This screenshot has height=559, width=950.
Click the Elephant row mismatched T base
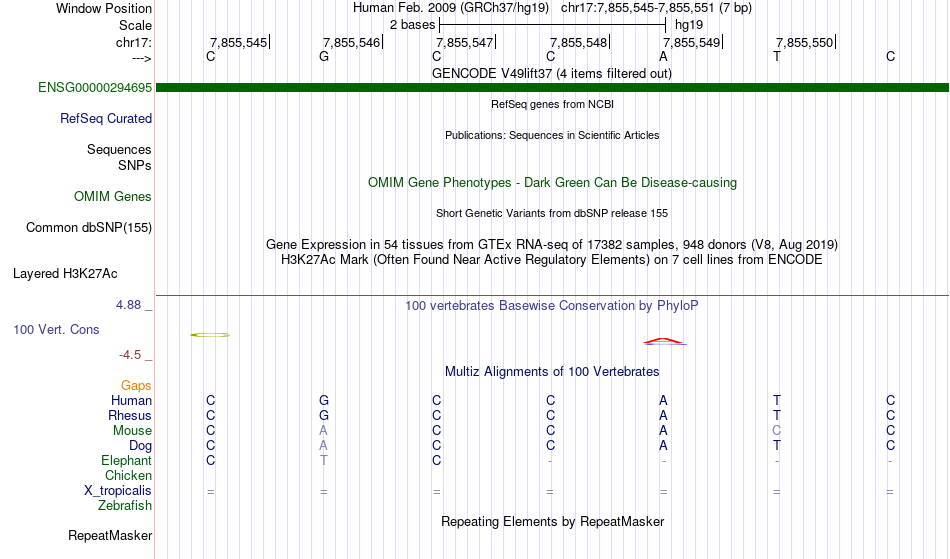pyautogui.click(x=324, y=461)
